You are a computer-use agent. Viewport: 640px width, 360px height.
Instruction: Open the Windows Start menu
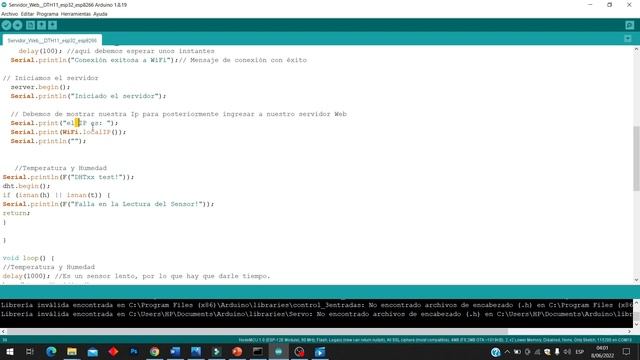(x=9, y=351)
